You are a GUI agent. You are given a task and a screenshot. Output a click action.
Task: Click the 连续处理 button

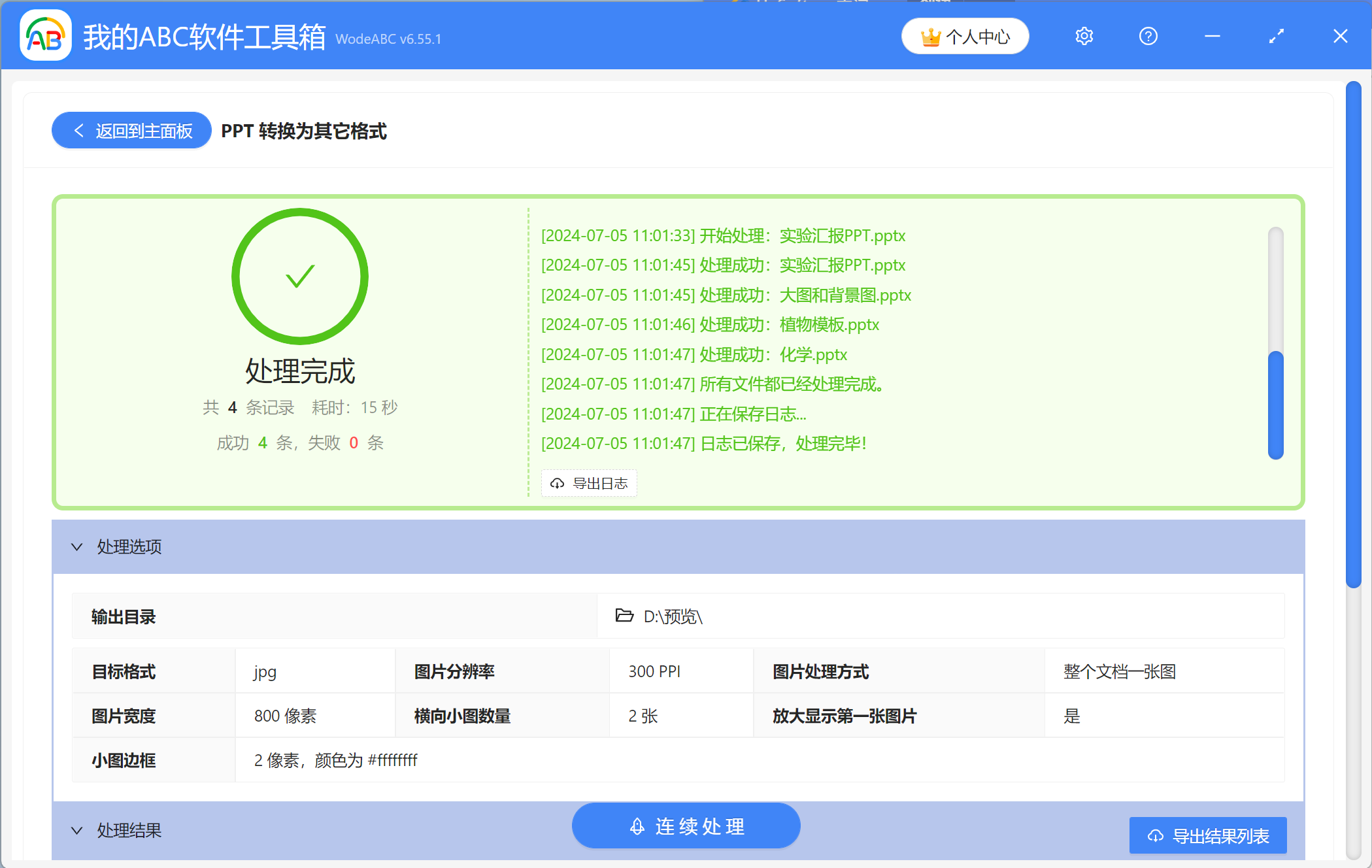tap(686, 826)
